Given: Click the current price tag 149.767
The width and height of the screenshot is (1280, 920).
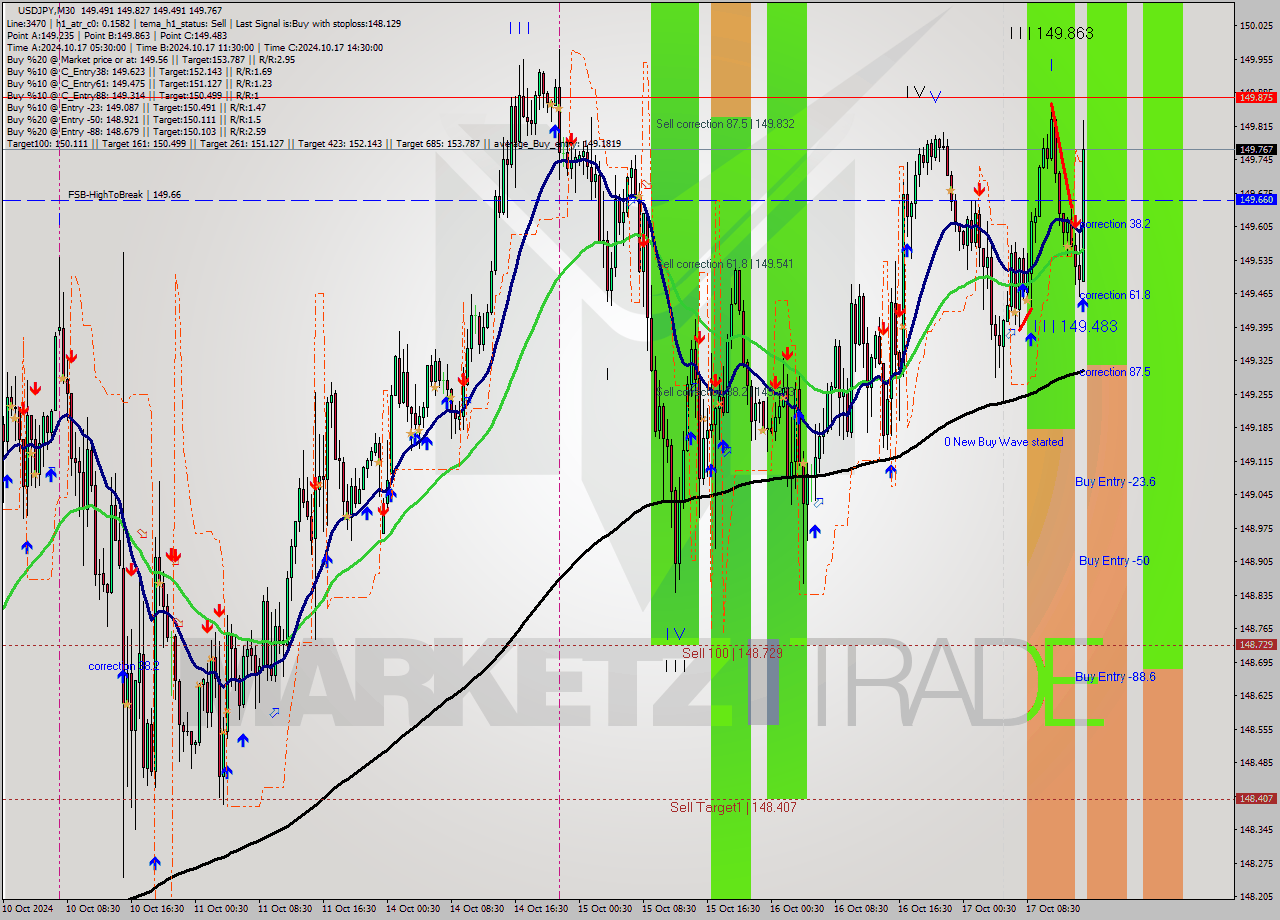Looking at the screenshot, I should tap(1256, 149).
